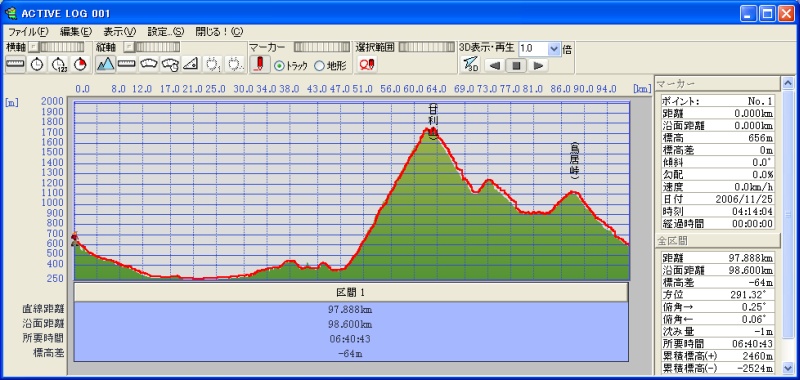Screen dimensions: 800x380
Task: Open the ファイル(F) menu
Action: click(x=28, y=32)
